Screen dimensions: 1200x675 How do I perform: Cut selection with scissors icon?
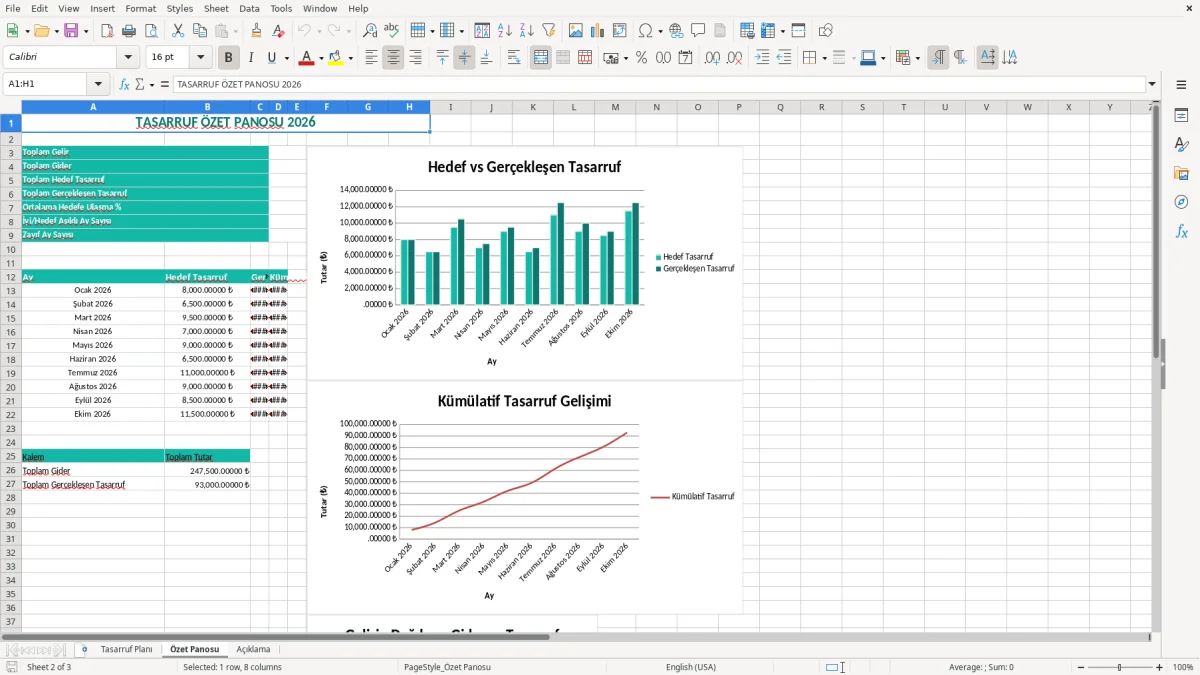tap(177, 31)
